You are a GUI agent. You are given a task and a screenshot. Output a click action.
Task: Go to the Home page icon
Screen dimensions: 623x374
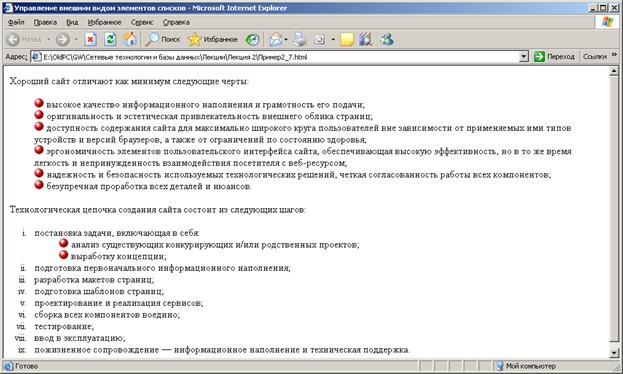coord(130,39)
